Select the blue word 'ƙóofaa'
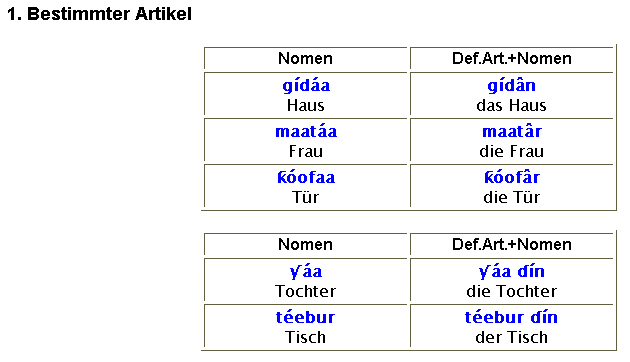The image size is (630, 362). point(306,177)
